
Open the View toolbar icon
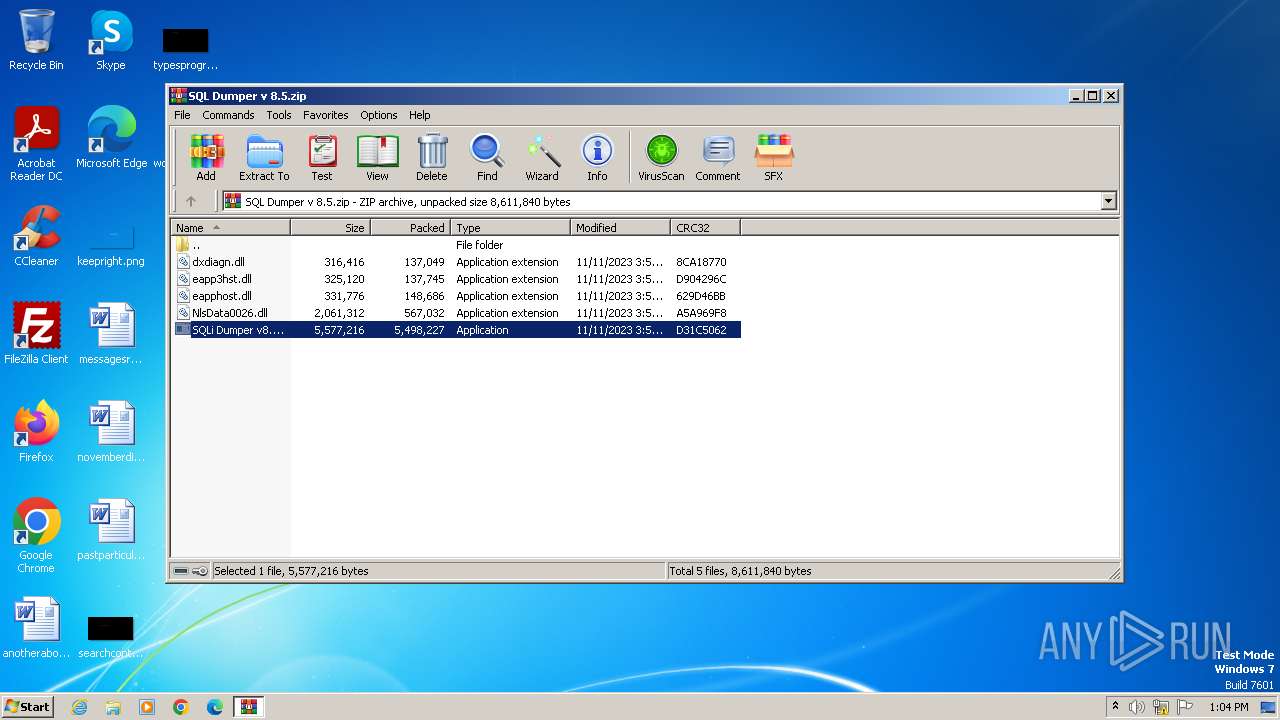tap(377, 158)
